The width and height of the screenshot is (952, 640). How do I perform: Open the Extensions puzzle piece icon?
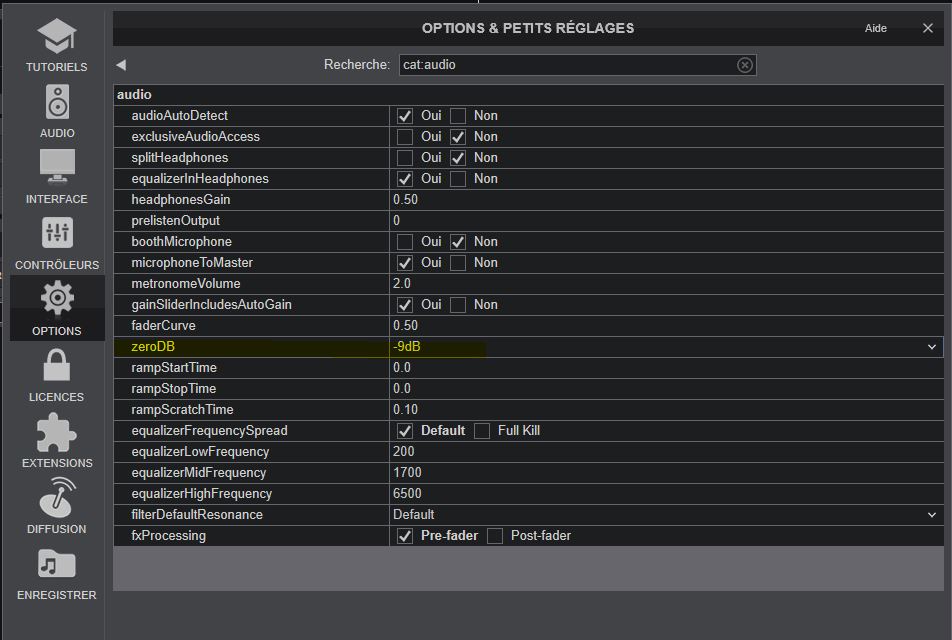click(x=56, y=432)
